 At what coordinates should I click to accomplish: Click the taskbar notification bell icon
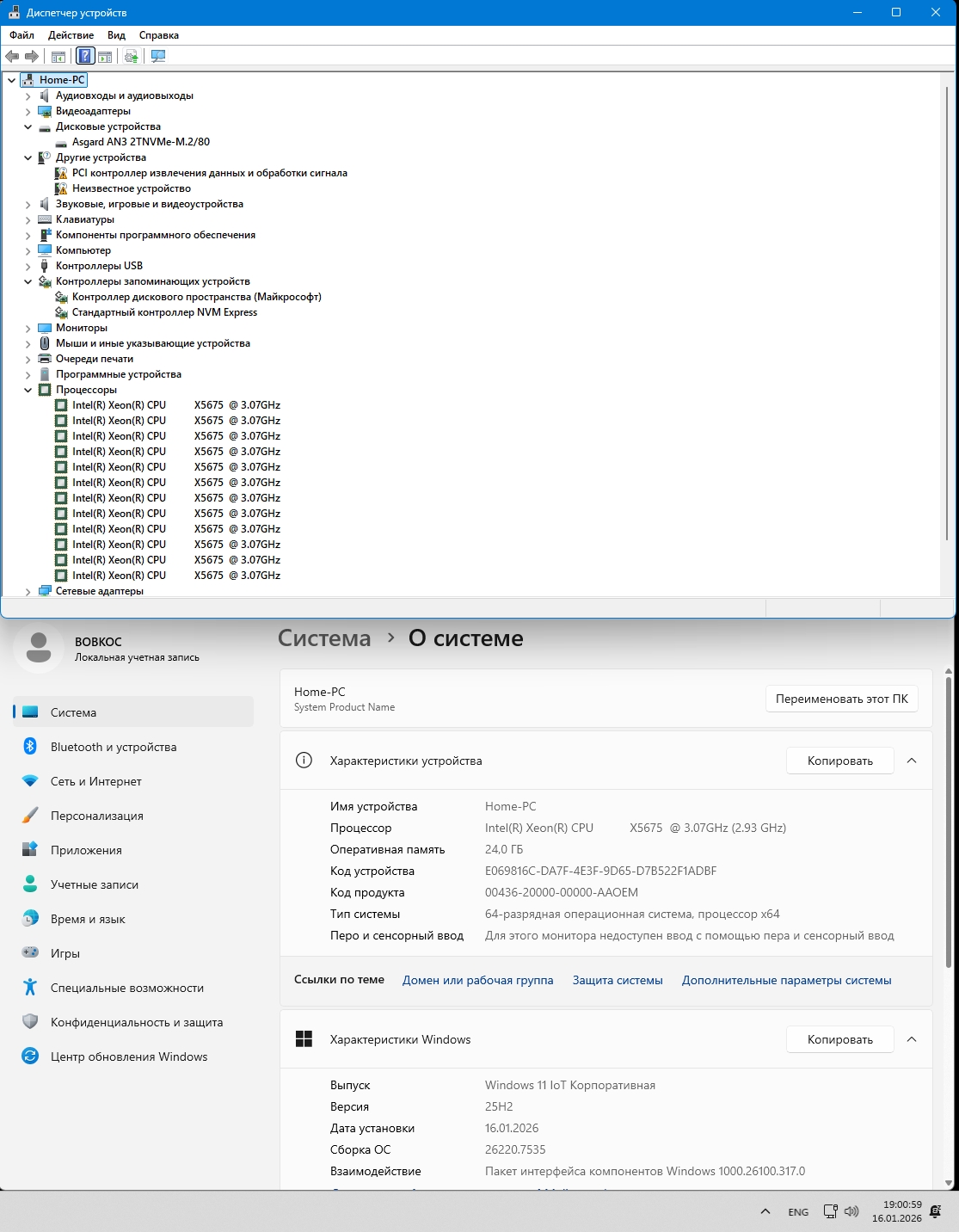(937, 1211)
